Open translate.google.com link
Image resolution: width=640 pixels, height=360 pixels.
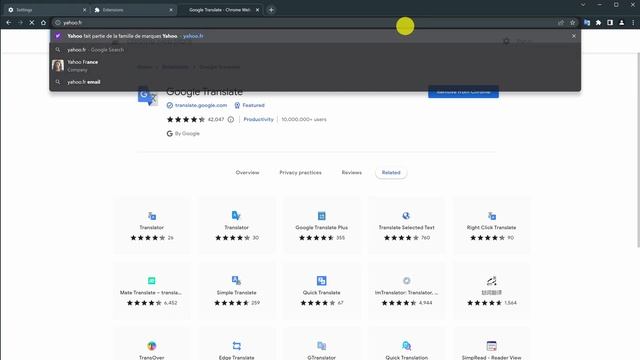tap(200, 105)
